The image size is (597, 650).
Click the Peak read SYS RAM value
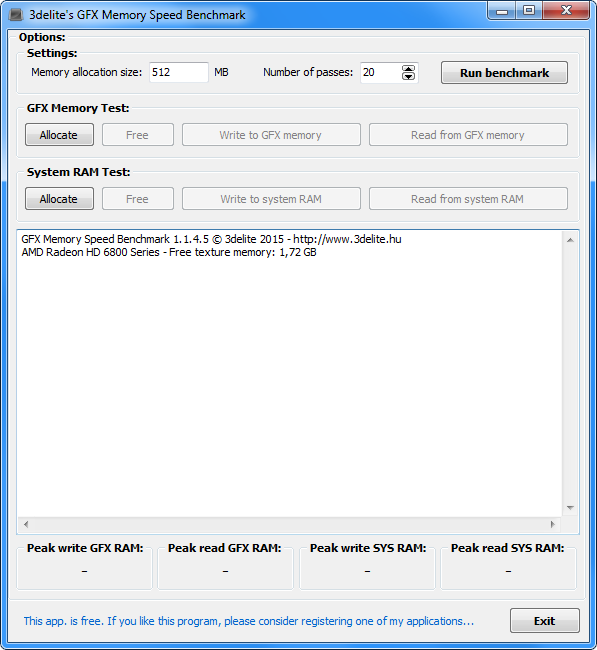pos(508,571)
